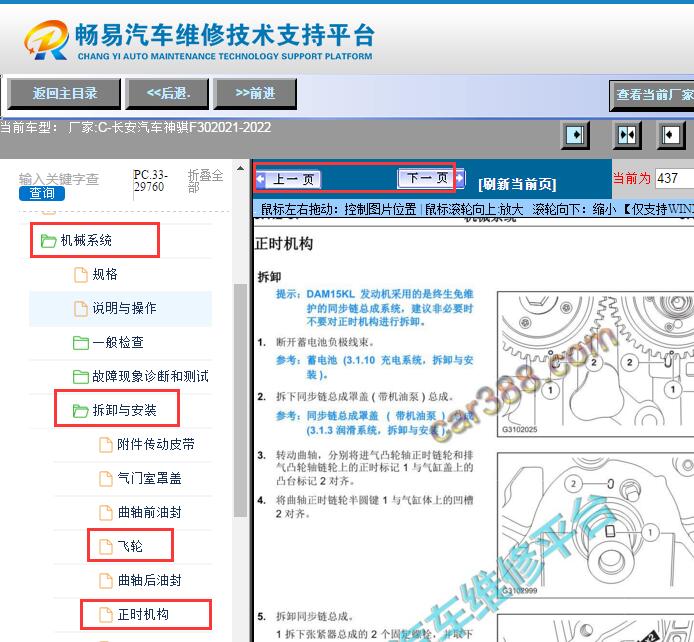694x642 pixels.
Task: Open the 气门室罩盖 document
Action: coord(150,479)
